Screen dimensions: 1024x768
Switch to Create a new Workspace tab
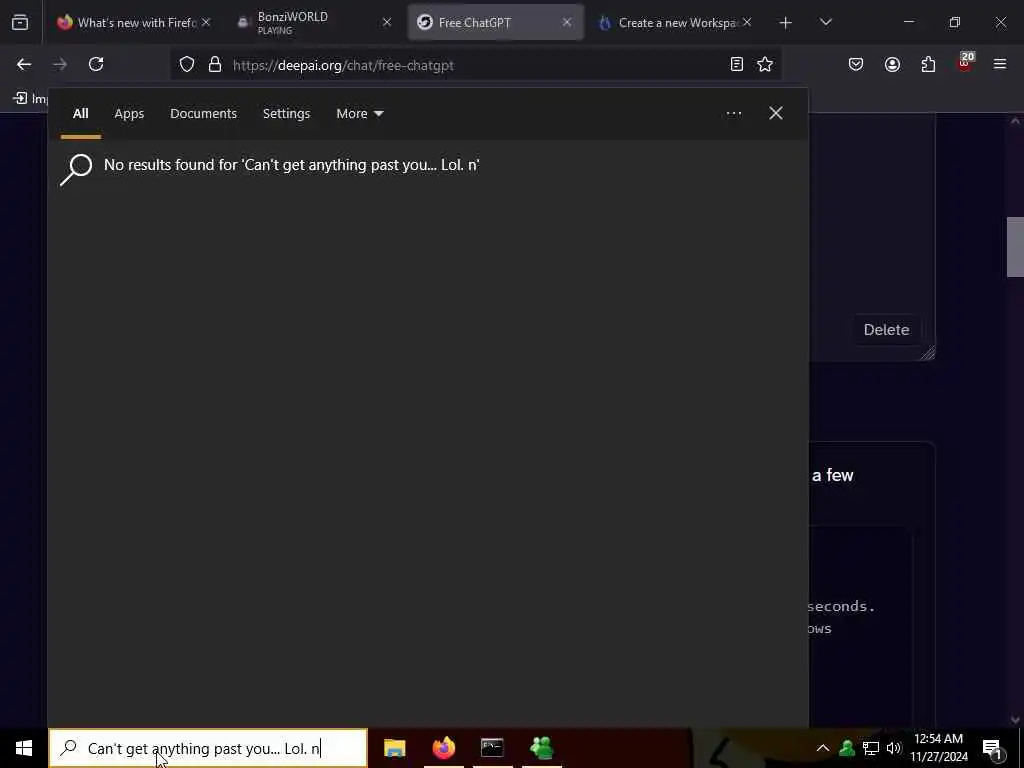point(675,23)
